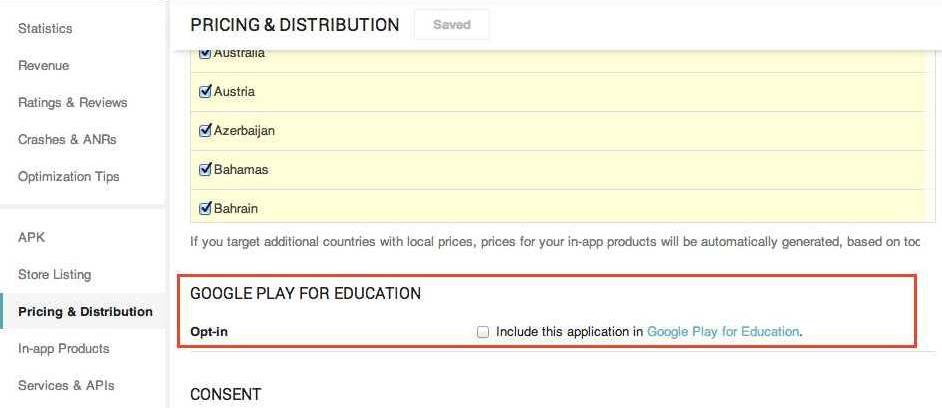942x408 pixels.
Task: Open Store Listing section
Action: (x=54, y=274)
